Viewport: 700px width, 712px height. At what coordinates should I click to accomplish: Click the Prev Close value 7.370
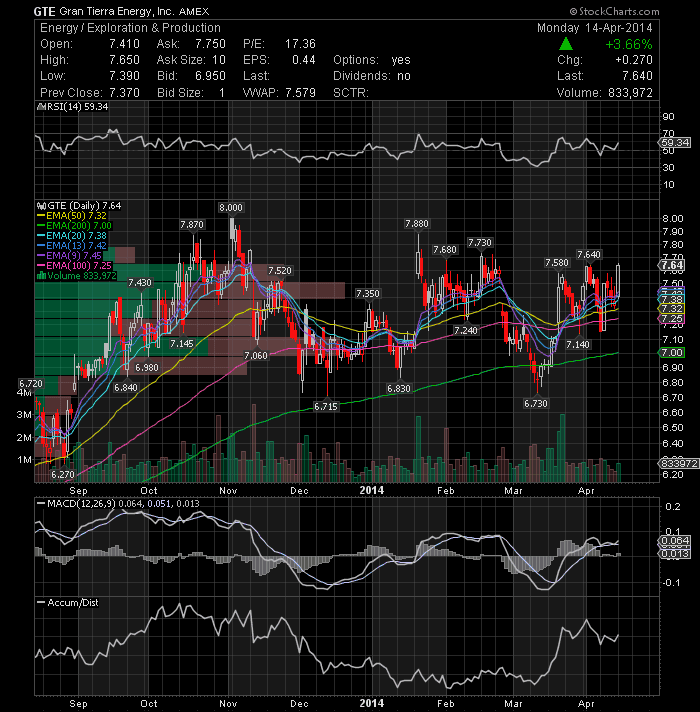tap(124, 93)
